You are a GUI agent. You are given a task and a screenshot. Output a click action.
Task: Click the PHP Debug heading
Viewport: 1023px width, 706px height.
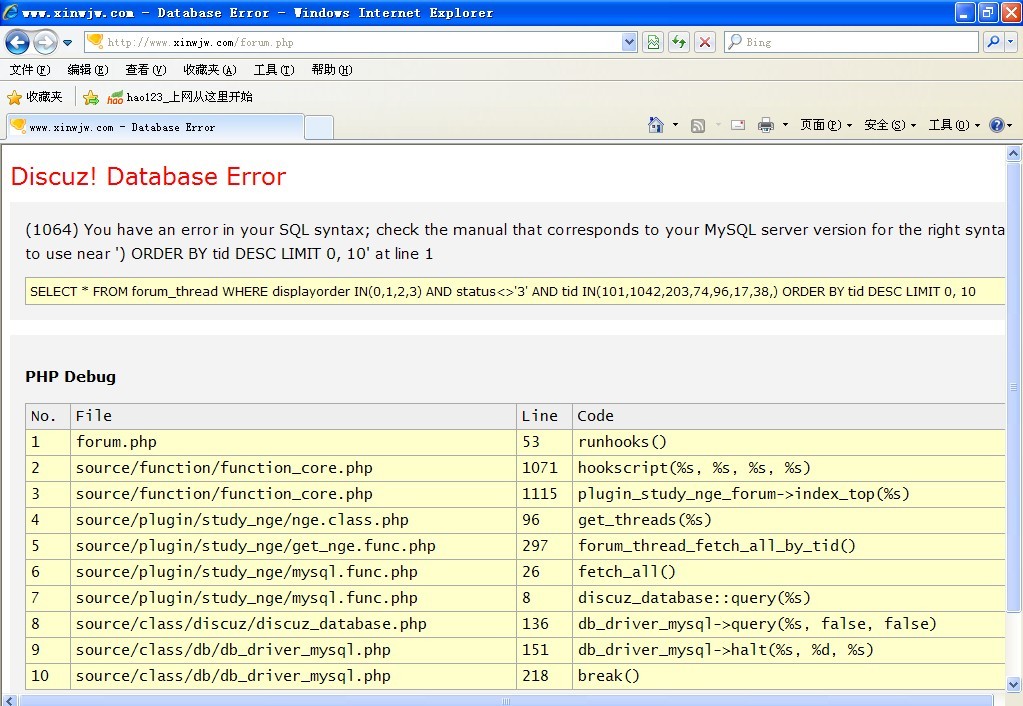click(70, 376)
